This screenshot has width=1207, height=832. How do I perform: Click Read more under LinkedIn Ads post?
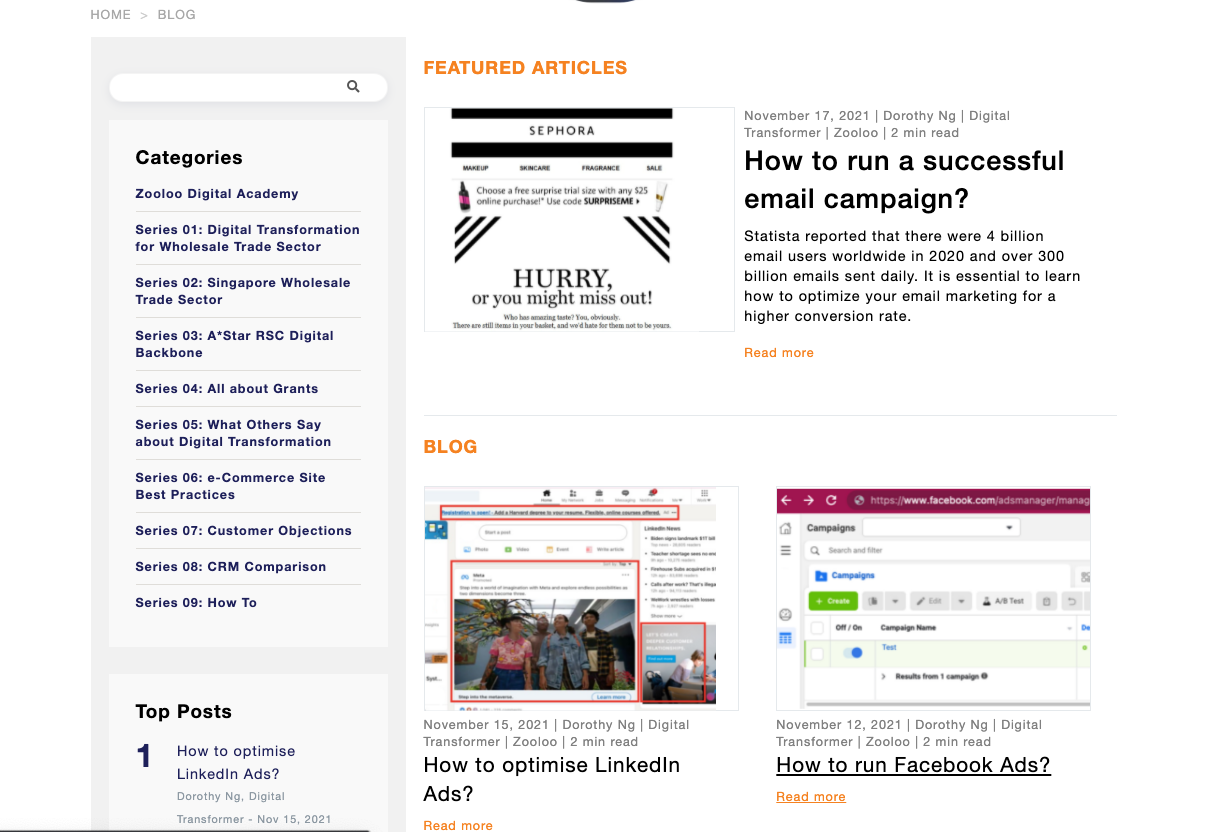click(x=458, y=825)
